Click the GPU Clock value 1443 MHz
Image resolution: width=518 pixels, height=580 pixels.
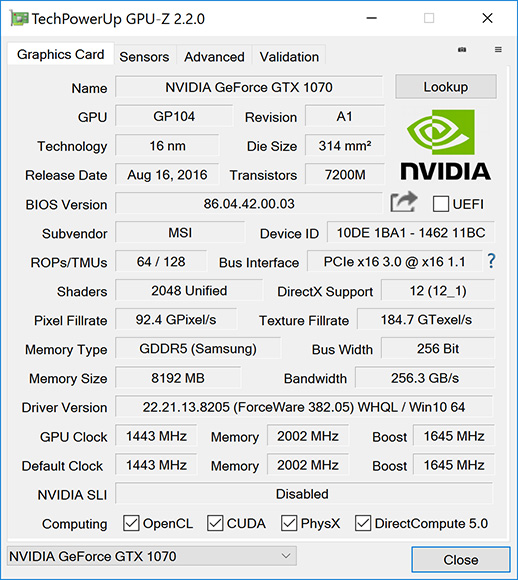point(156,436)
